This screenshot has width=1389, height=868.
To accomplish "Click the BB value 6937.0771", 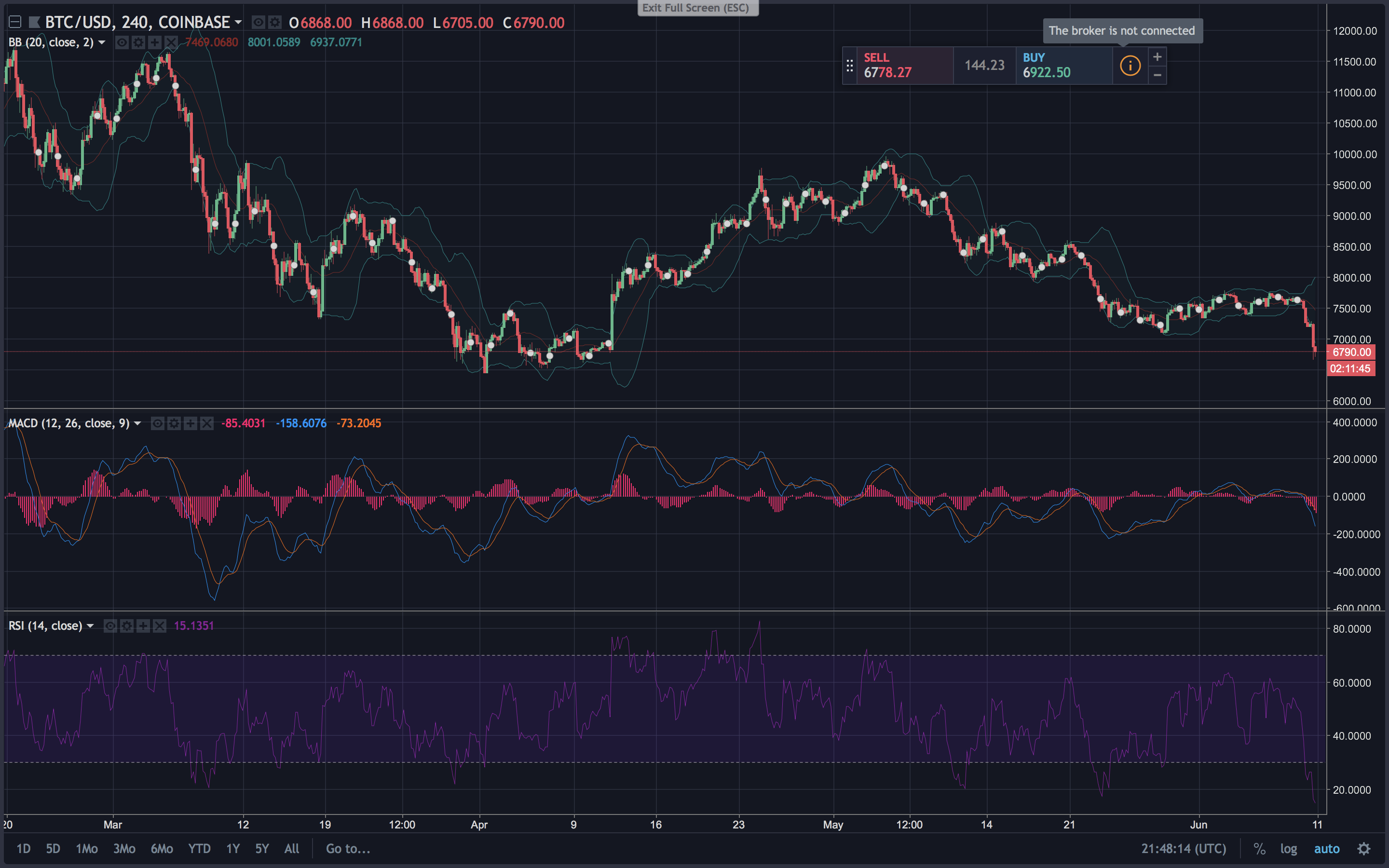I will [336, 42].
